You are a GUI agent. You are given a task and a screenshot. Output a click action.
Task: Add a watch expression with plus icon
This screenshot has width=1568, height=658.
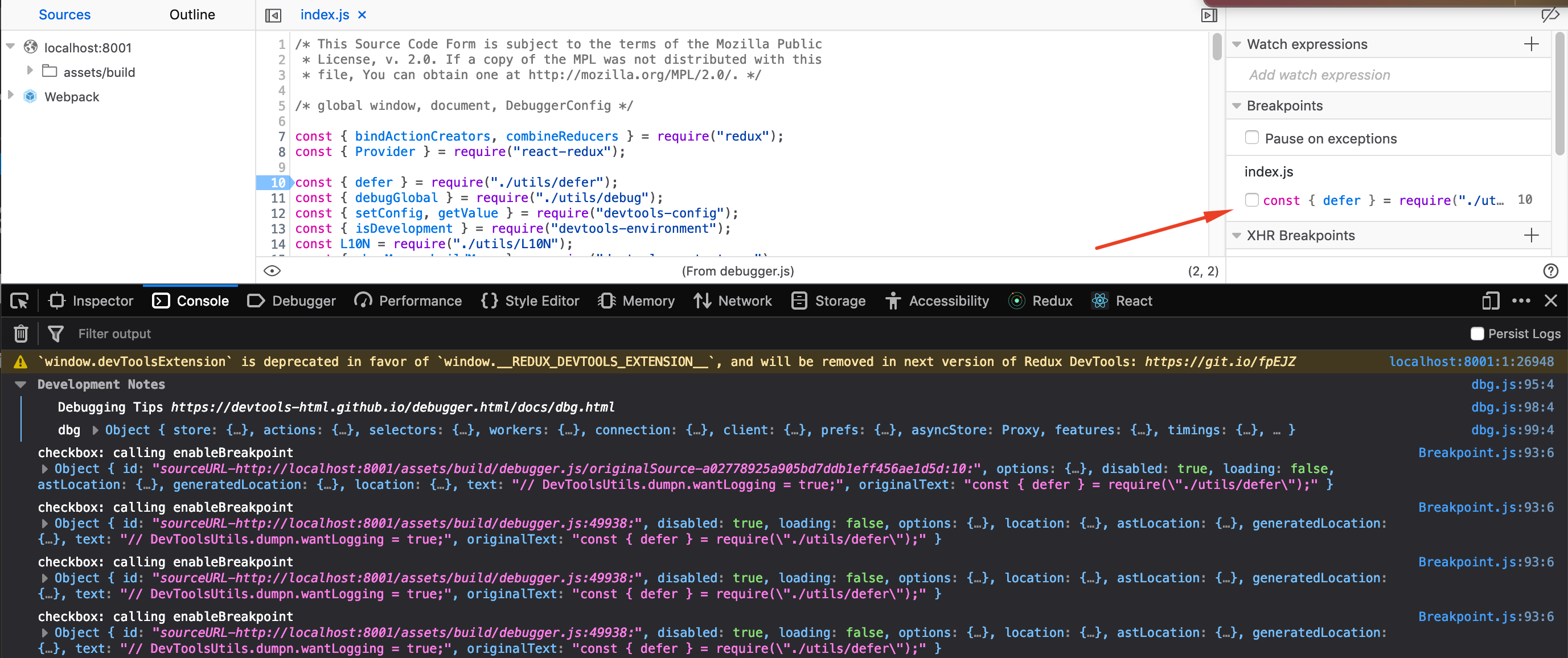coord(1531,44)
